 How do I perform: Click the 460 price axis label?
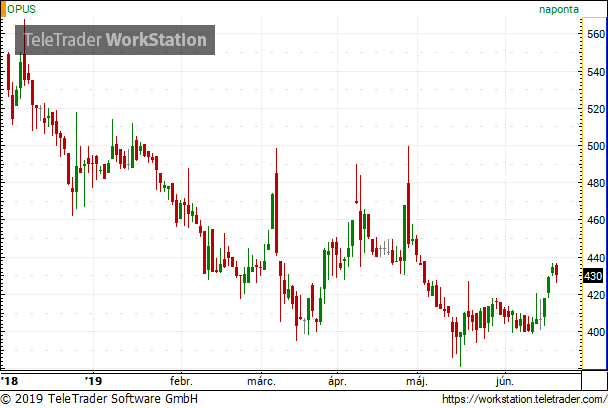coord(596,220)
